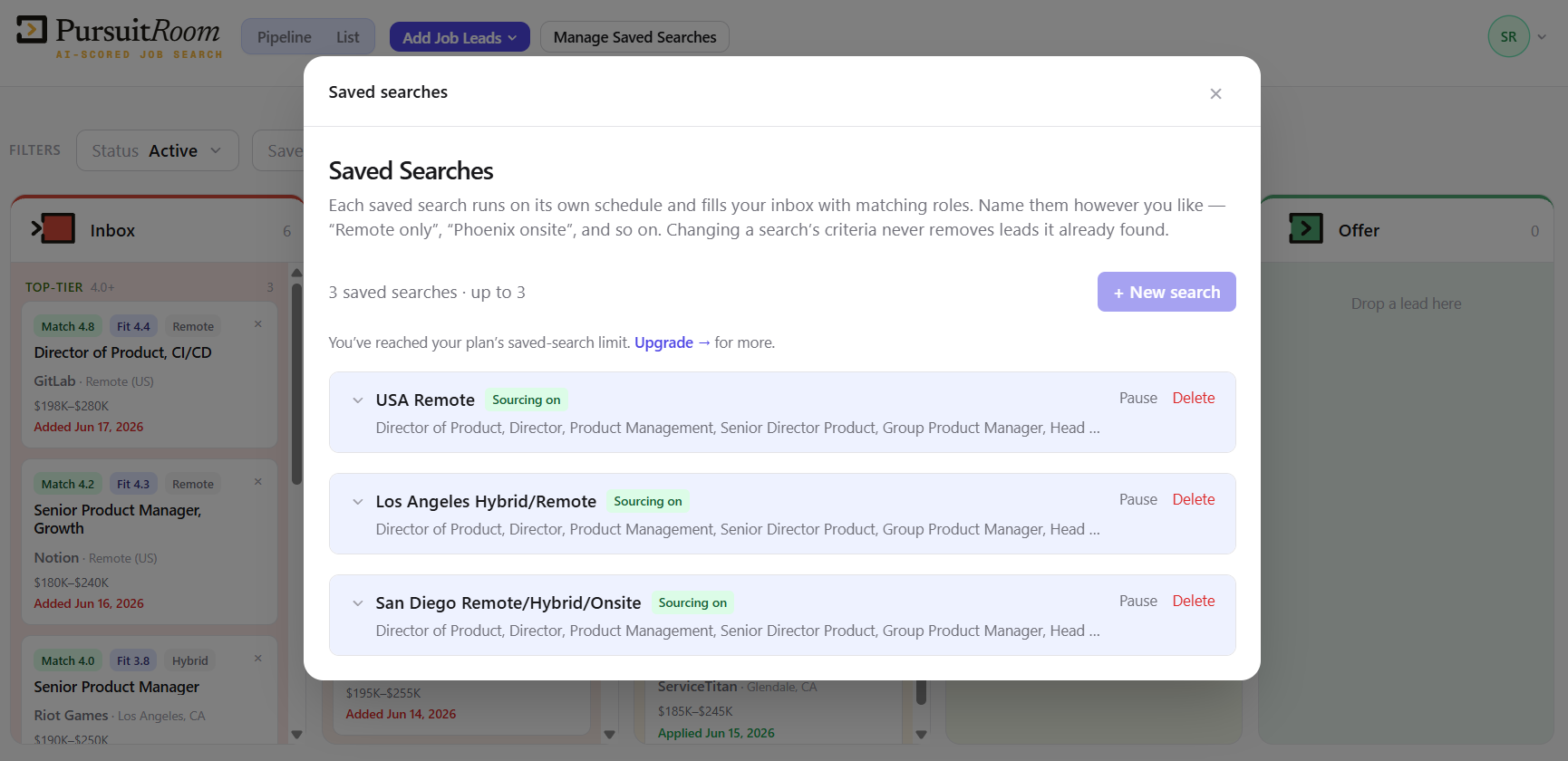Click Manage Saved Searches button

[634, 37]
